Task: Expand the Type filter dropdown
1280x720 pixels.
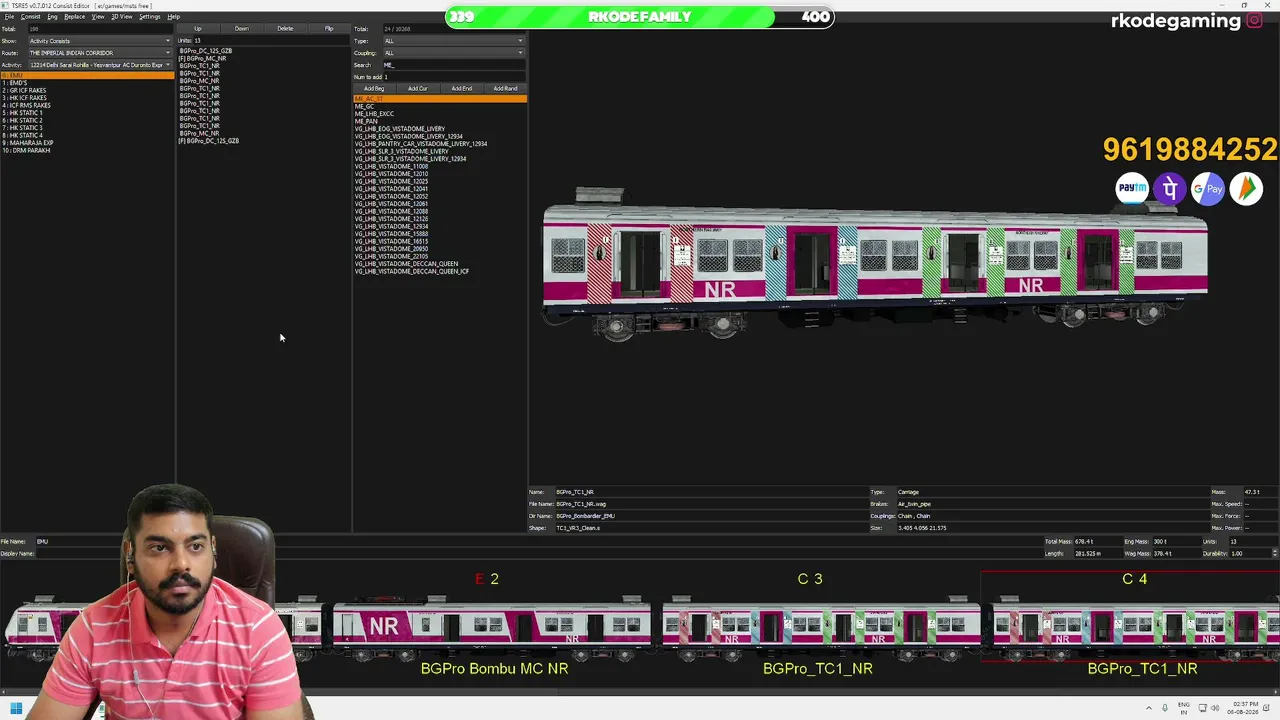Action: (x=453, y=41)
